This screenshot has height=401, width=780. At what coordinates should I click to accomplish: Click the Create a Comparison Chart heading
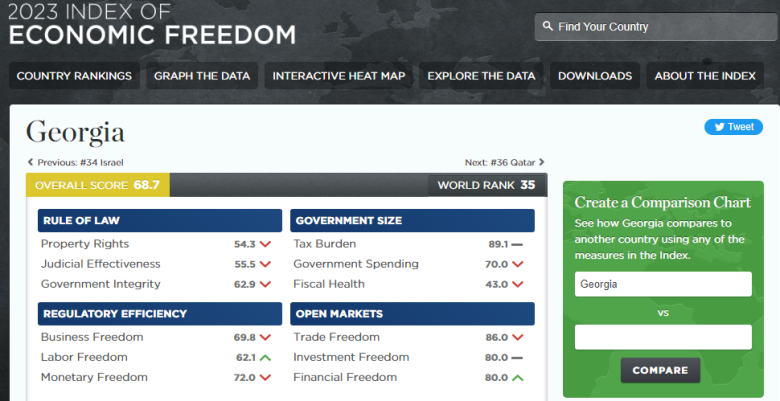coord(663,202)
